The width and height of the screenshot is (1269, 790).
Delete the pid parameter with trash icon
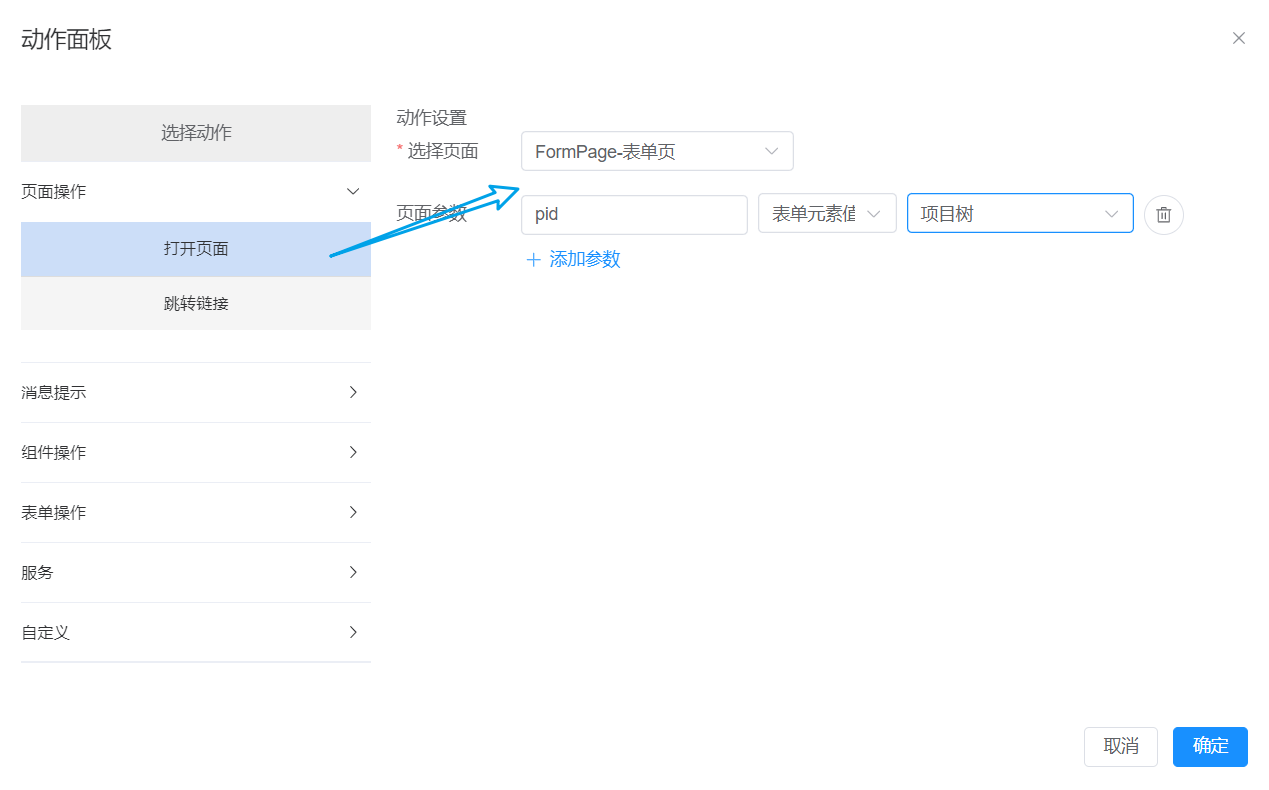[x=1163, y=215]
